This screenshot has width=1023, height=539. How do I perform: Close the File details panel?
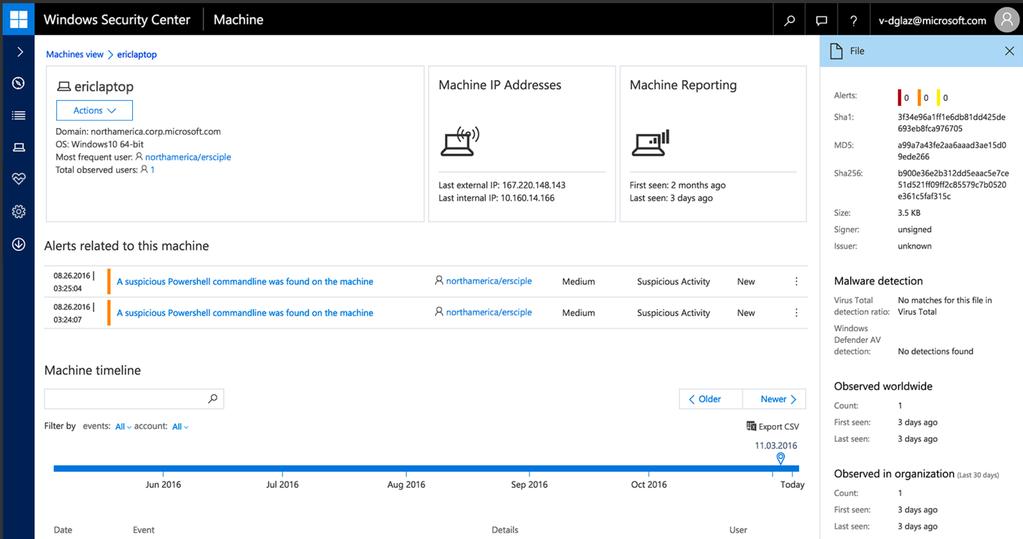point(1009,51)
